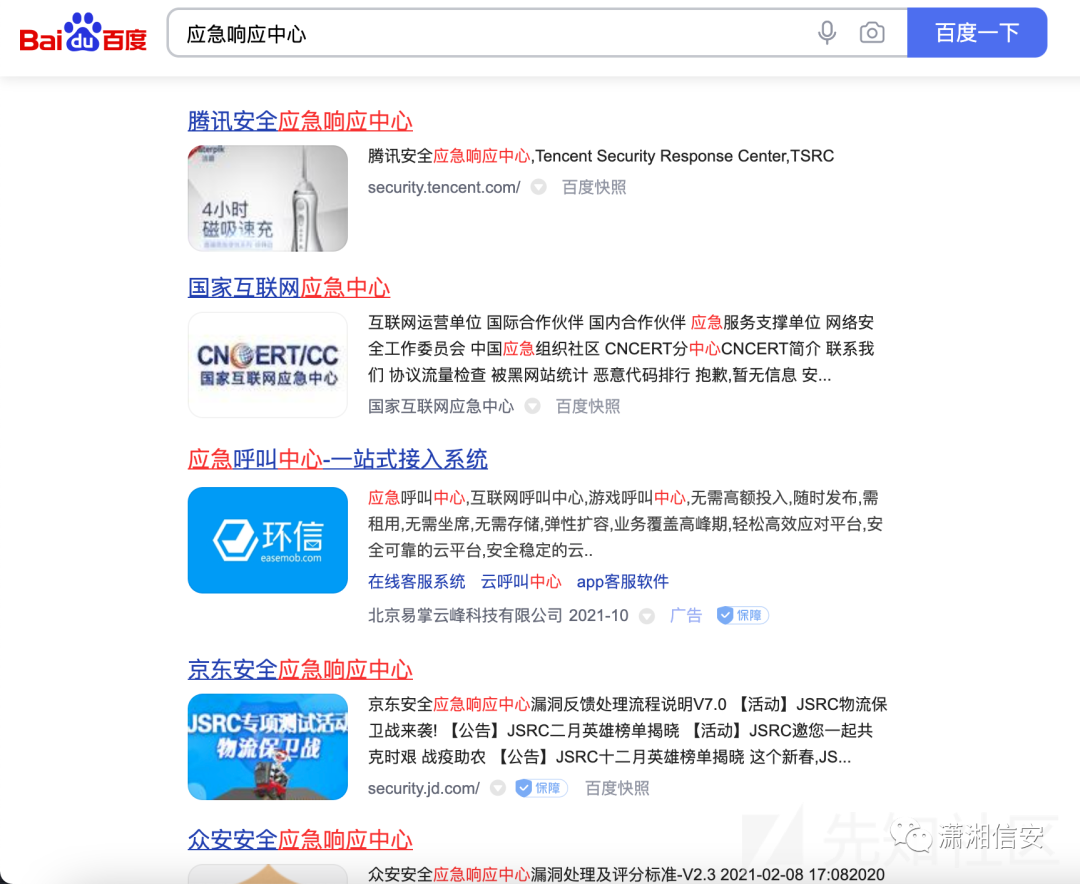Image resolution: width=1080 pixels, height=884 pixels.
Task: Open 应急呼叫中心-一站式接入系统 ad title
Action: (338, 459)
